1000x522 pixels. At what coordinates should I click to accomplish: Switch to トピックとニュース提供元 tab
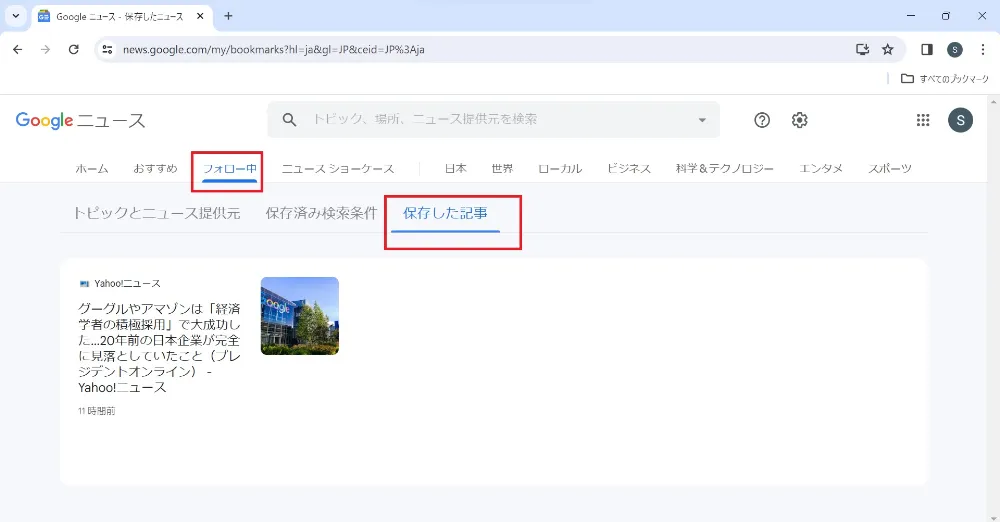pos(157,213)
